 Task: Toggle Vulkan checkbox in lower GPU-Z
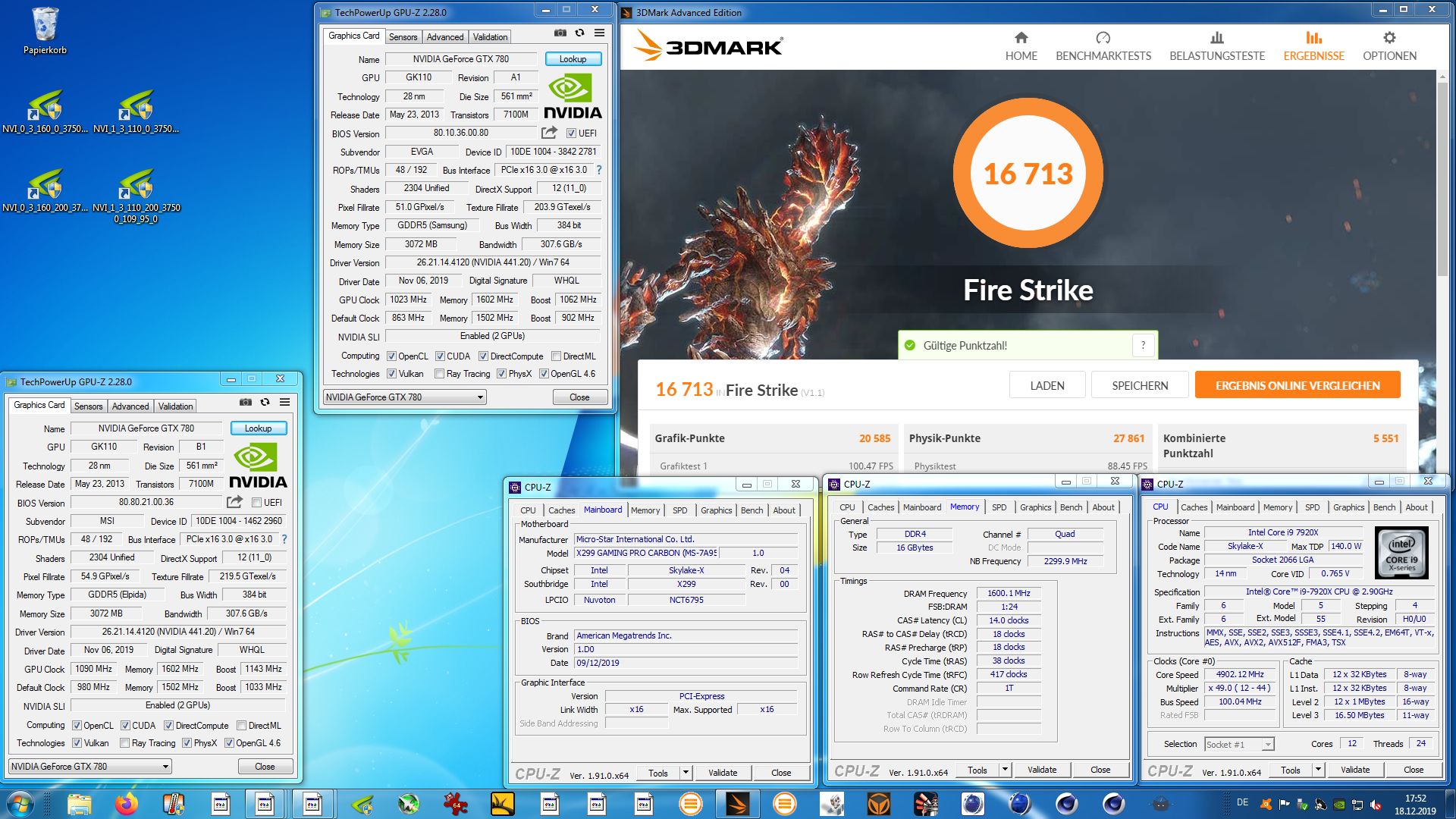77,743
